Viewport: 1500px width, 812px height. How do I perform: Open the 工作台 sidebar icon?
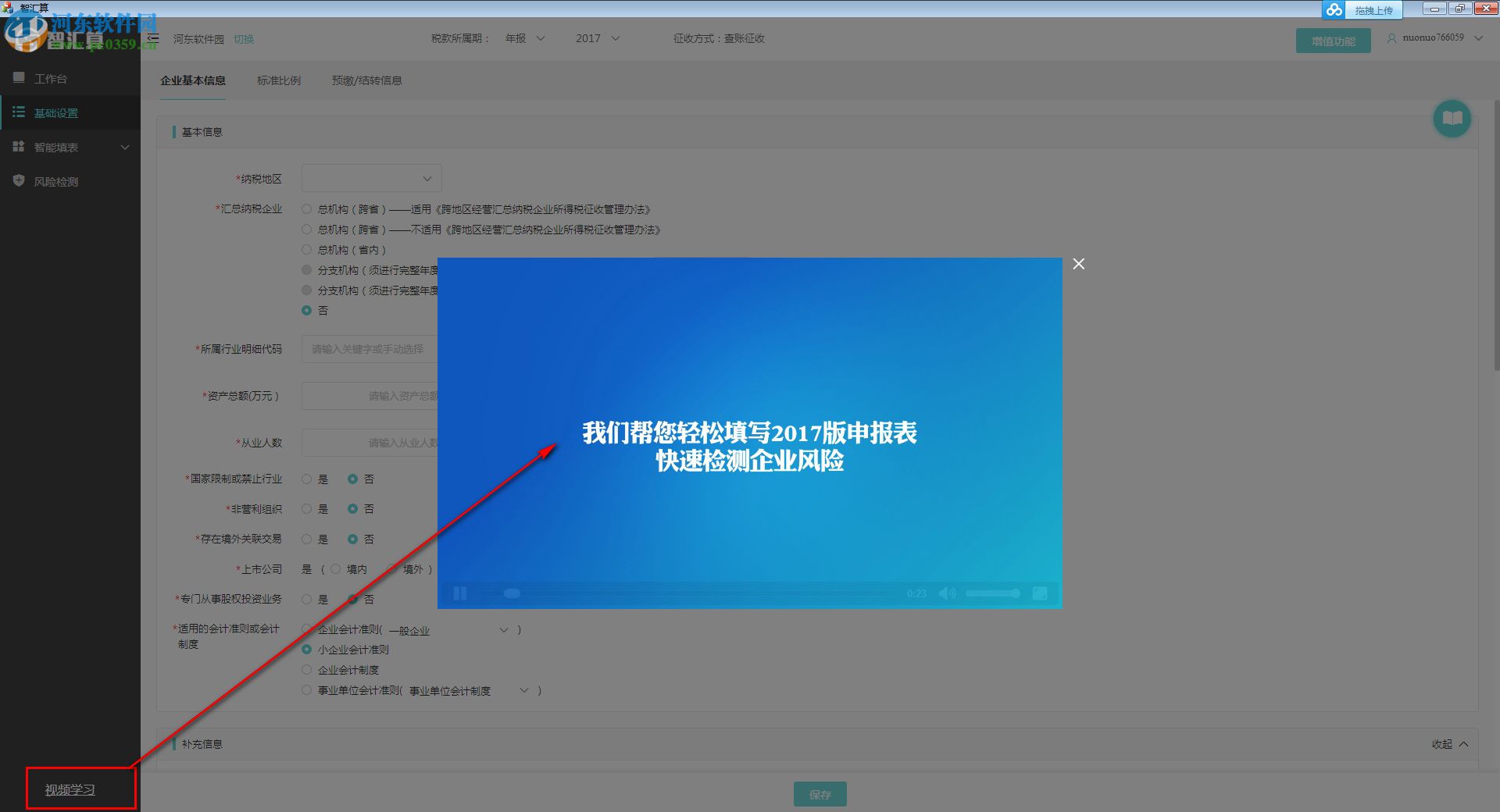(19, 77)
